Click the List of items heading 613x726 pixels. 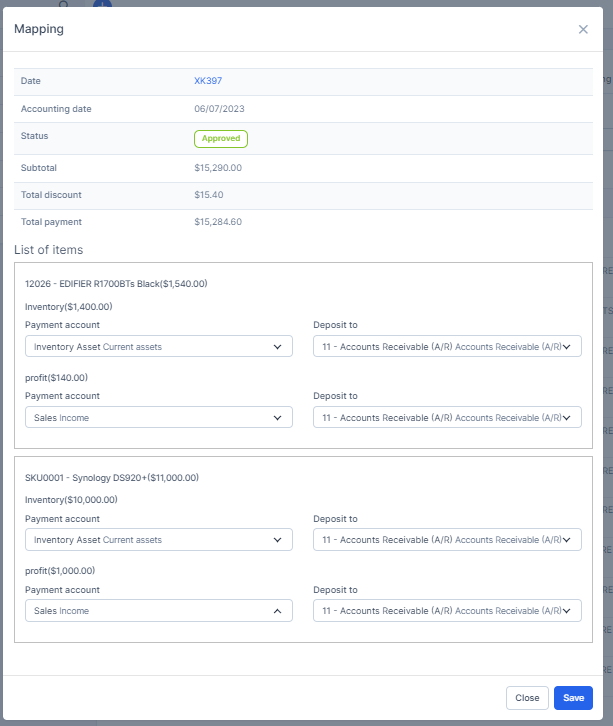click(48, 250)
